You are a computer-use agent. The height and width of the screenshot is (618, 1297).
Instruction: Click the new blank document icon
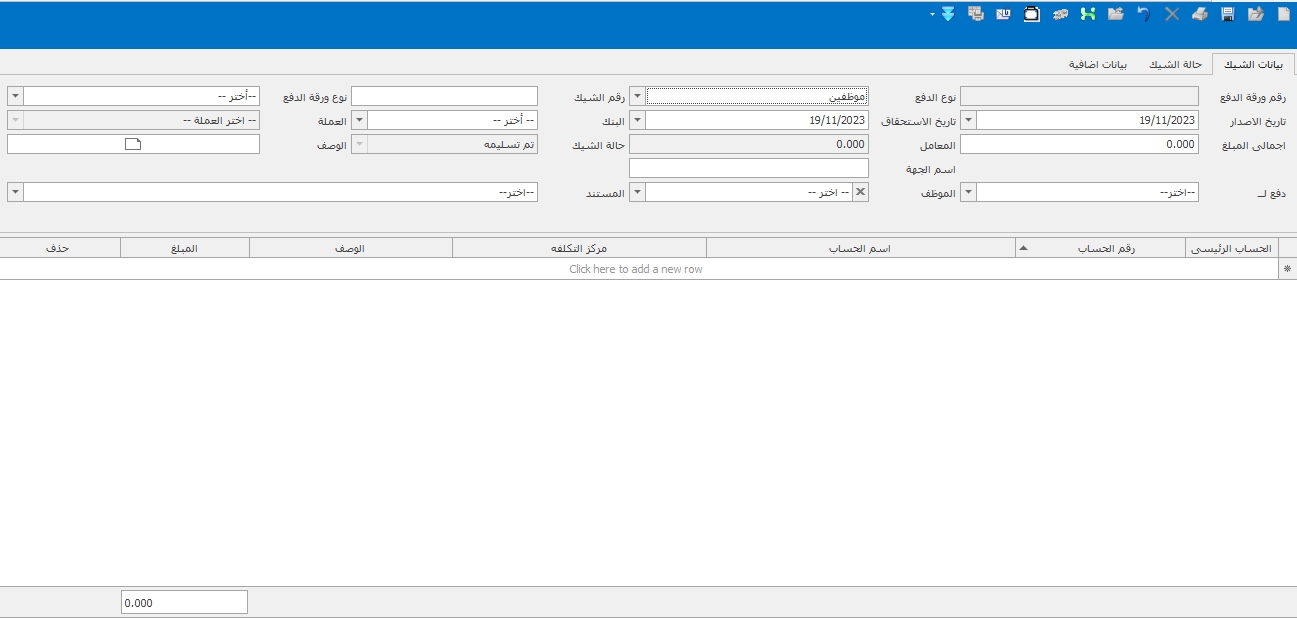click(1284, 14)
